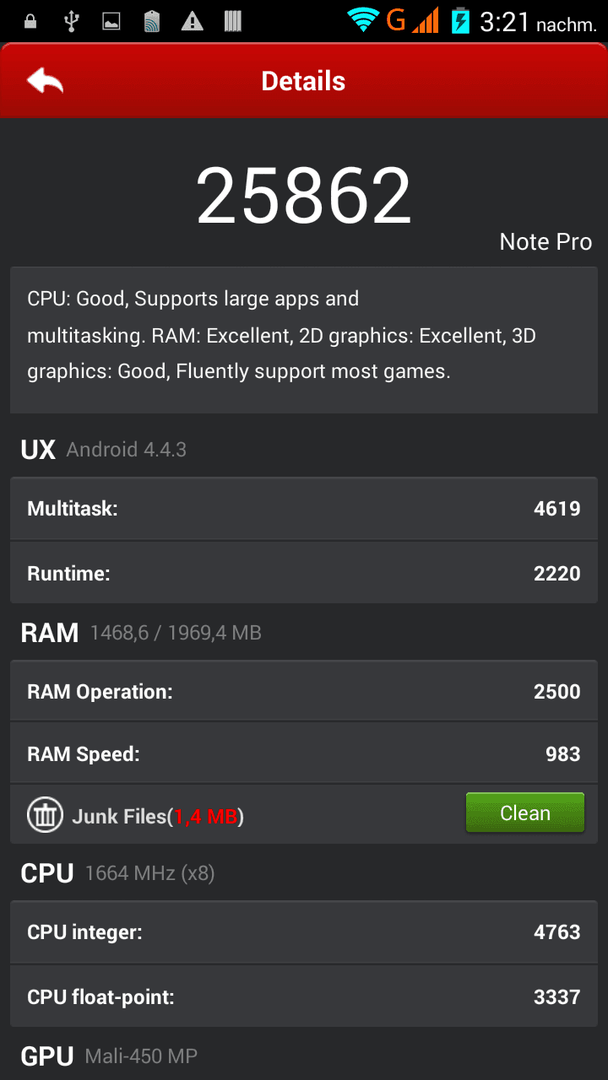Screen dimensions: 608x1080
Task: Select the RAM Operation row
Action: click(304, 691)
